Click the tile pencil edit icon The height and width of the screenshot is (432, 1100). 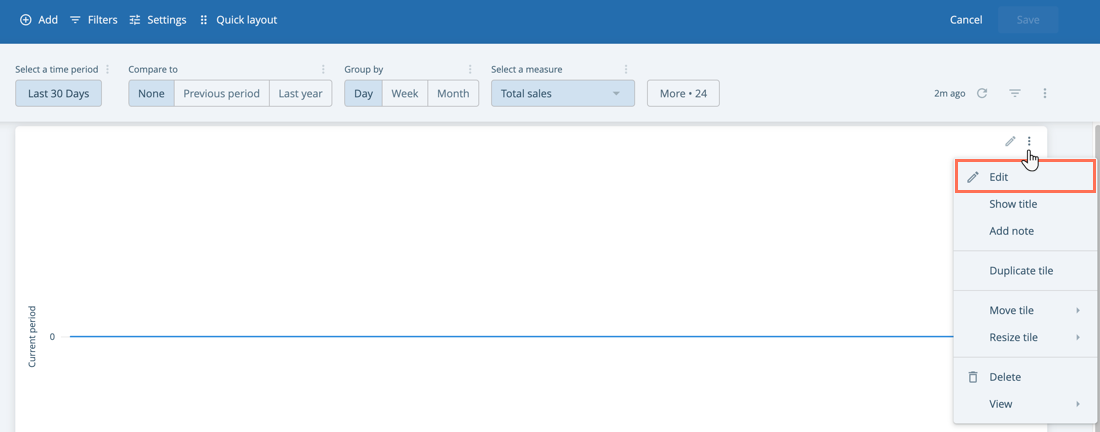1010,141
